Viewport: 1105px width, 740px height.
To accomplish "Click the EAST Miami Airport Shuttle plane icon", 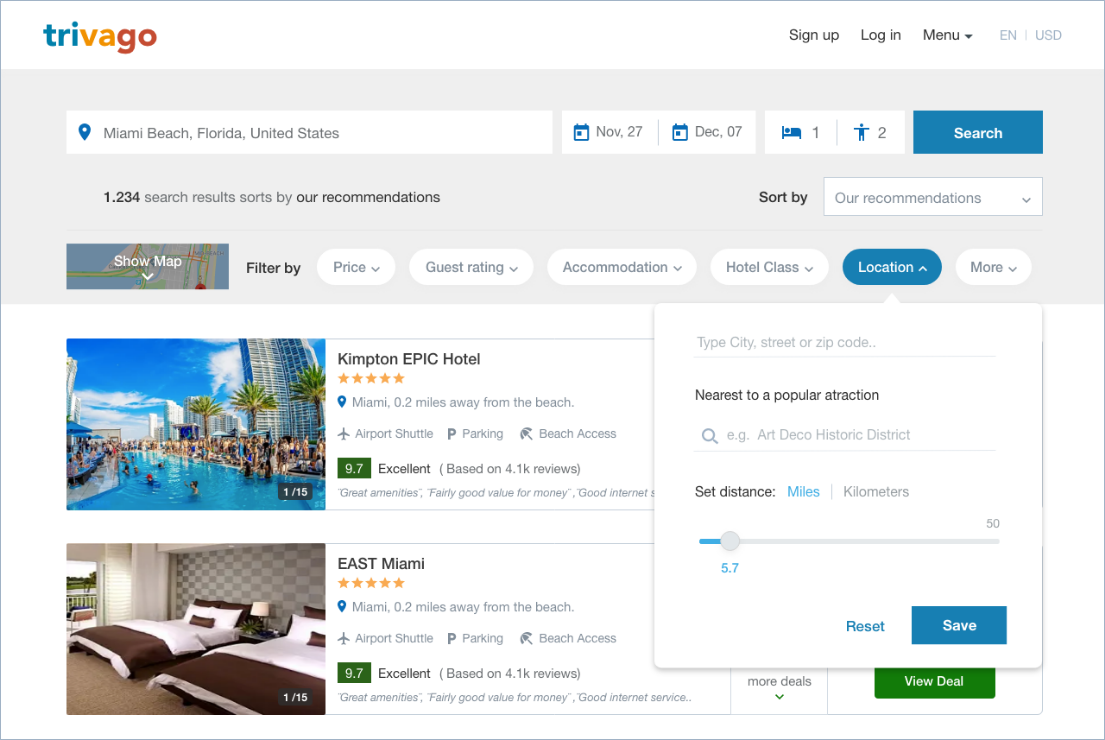I will (343, 639).
